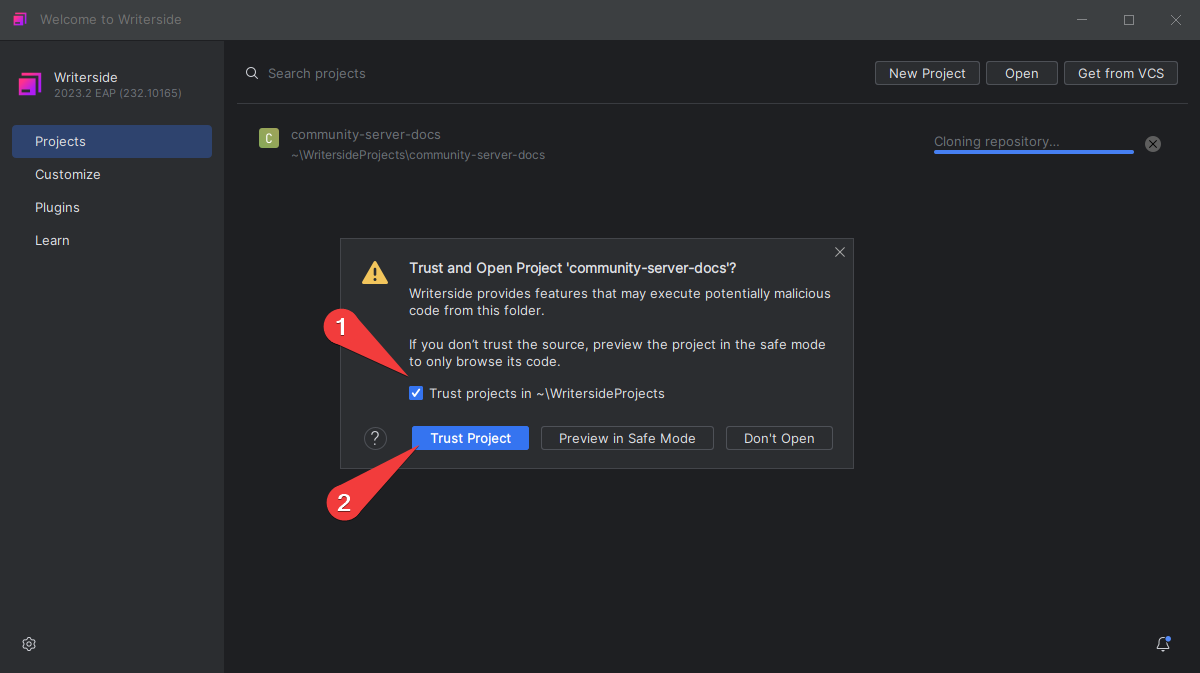This screenshot has height=673, width=1200.
Task: Click the community-server-docs project icon
Action: coord(268,139)
